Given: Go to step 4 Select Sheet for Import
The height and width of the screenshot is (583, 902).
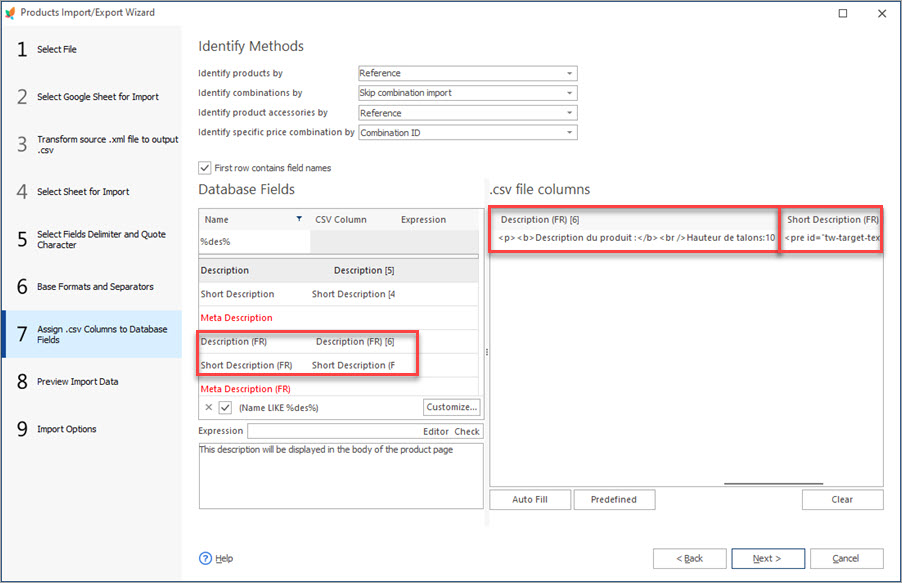Looking at the screenshot, I should tap(92, 192).
